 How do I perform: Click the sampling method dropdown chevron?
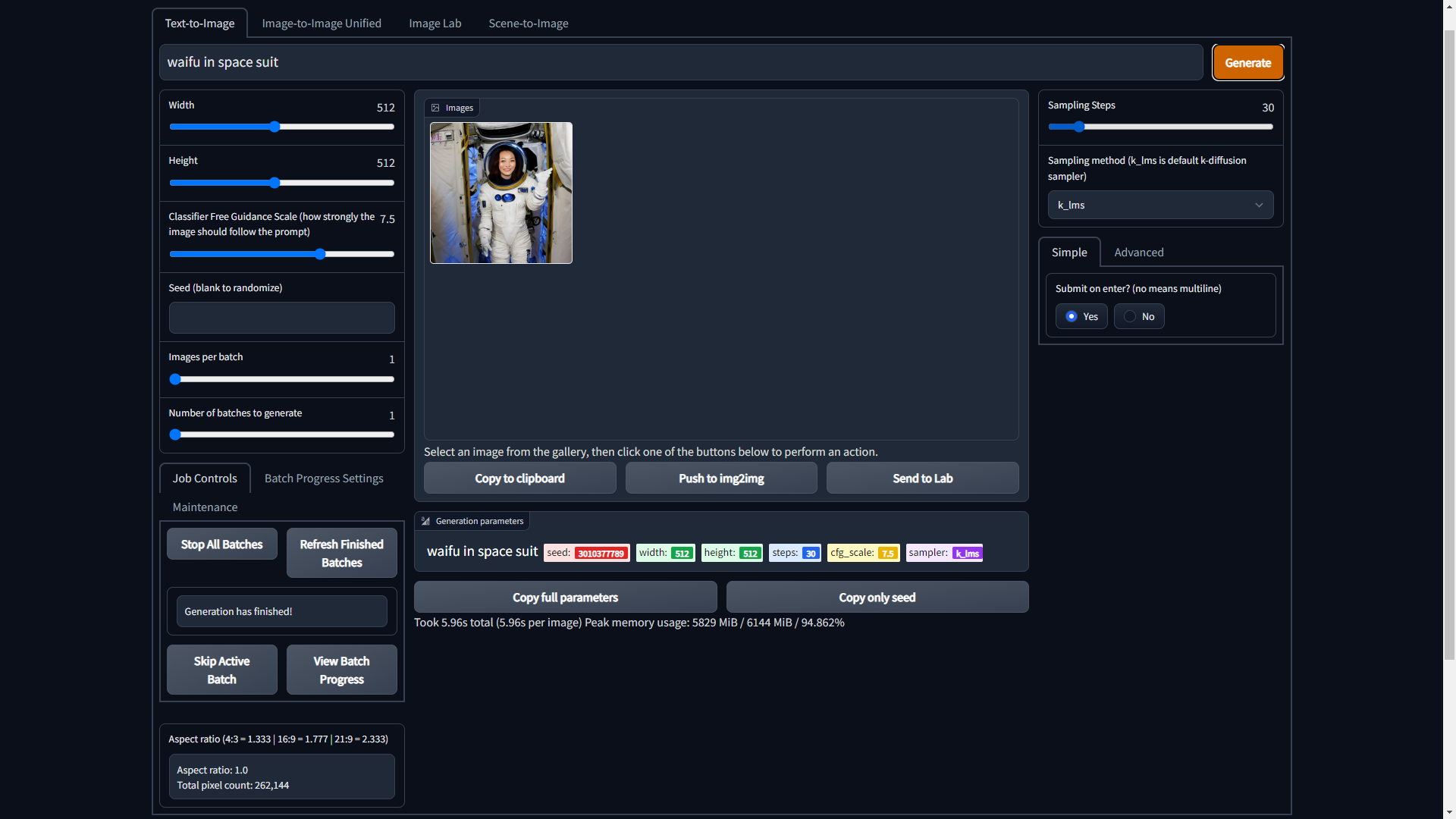[x=1259, y=205]
